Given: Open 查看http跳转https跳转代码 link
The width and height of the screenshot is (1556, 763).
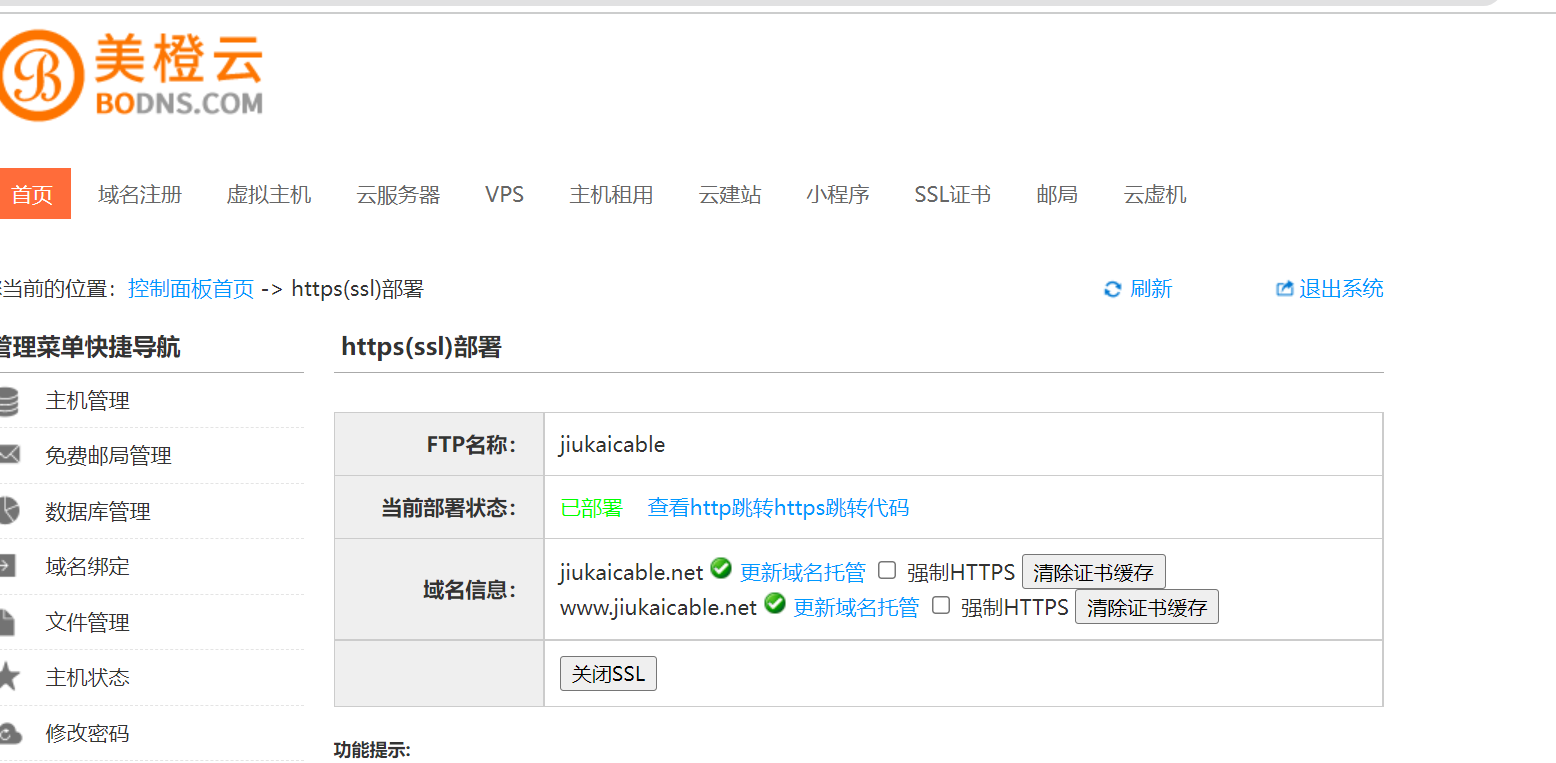Looking at the screenshot, I should [777, 507].
